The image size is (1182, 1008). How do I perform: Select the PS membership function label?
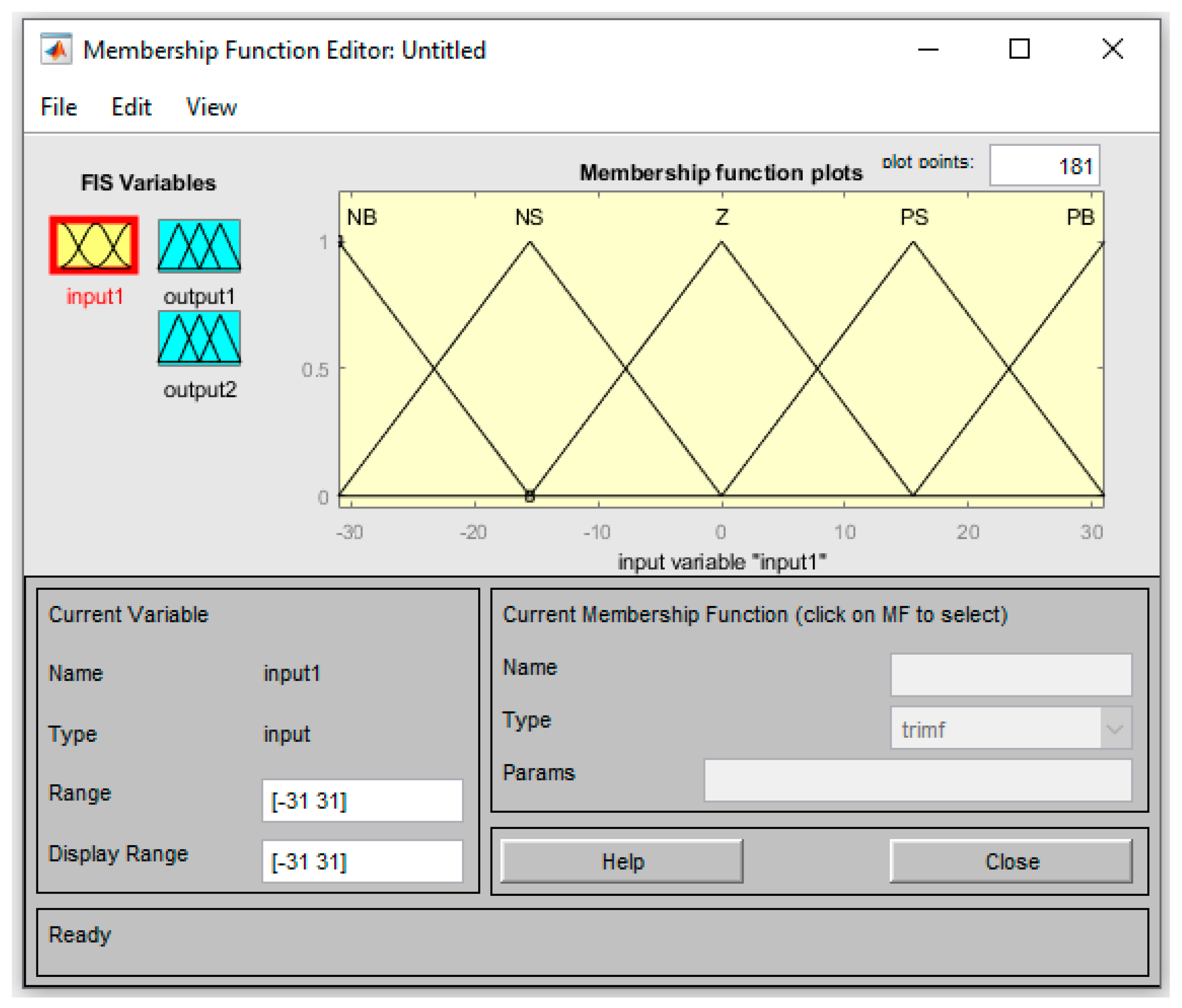pyautogui.click(x=914, y=217)
